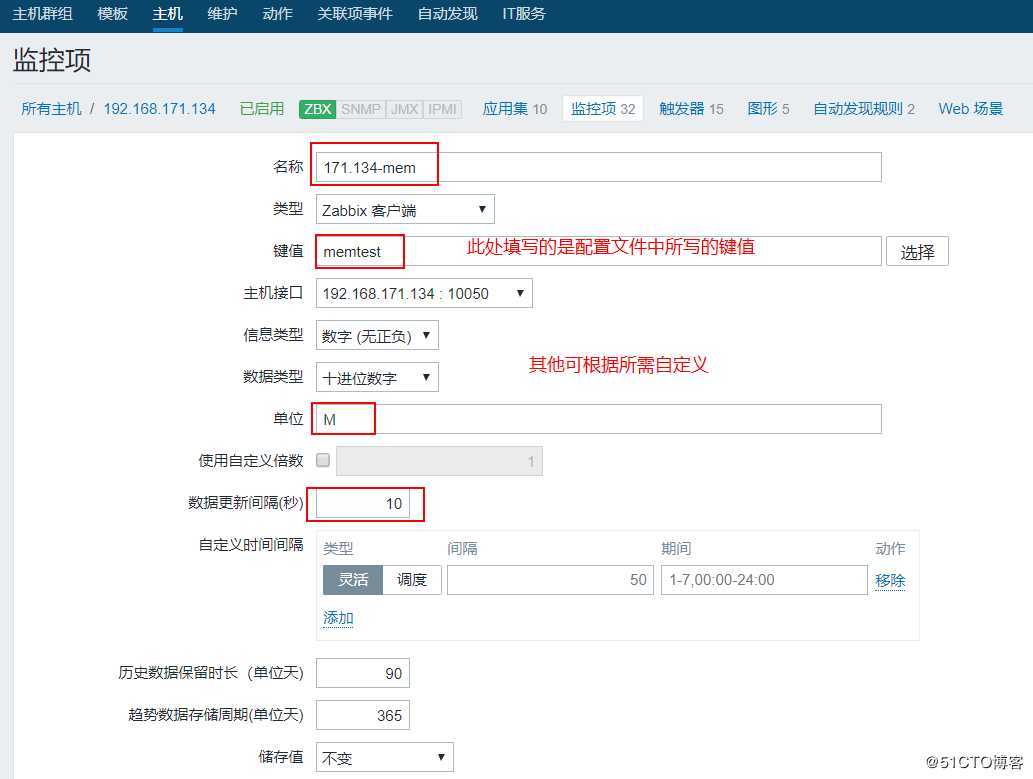Expand the 储存值 dropdown
This screenshot has height=779, width=1033.
[384, 757]
